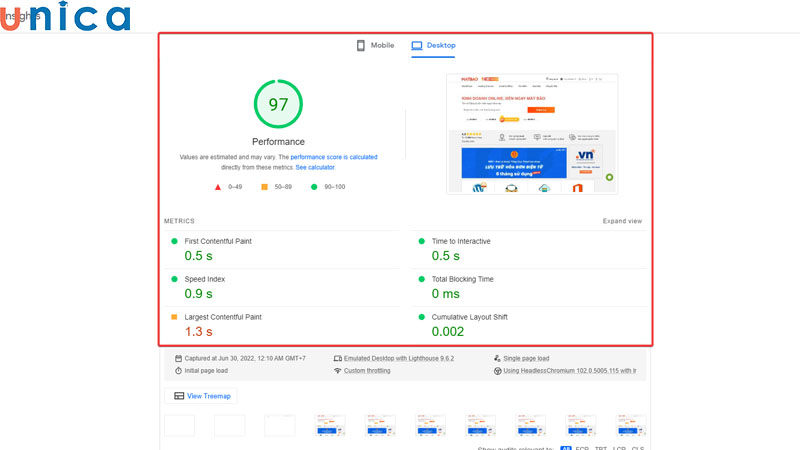Click the performance score gauge showing 97
Image resolution: width=800 pixels, height=450 pixels.
(278, 104)
